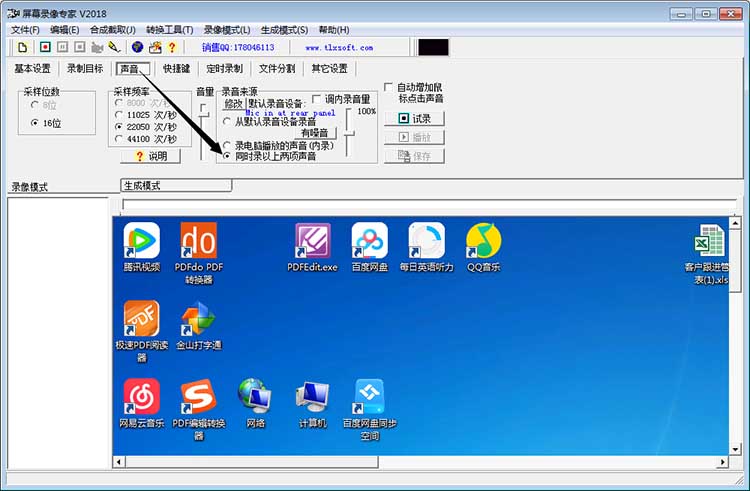Open the 帮助(H) menu
750x491 pixels.
[334, 30]
